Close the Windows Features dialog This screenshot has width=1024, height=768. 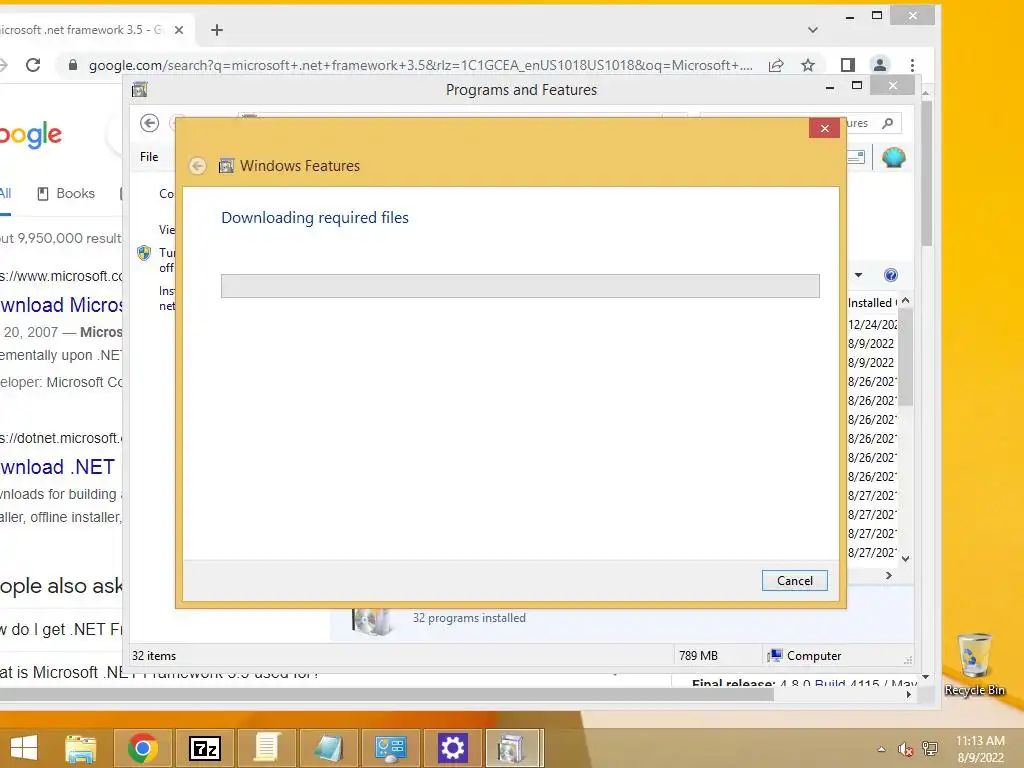click(x=824, y=128)
